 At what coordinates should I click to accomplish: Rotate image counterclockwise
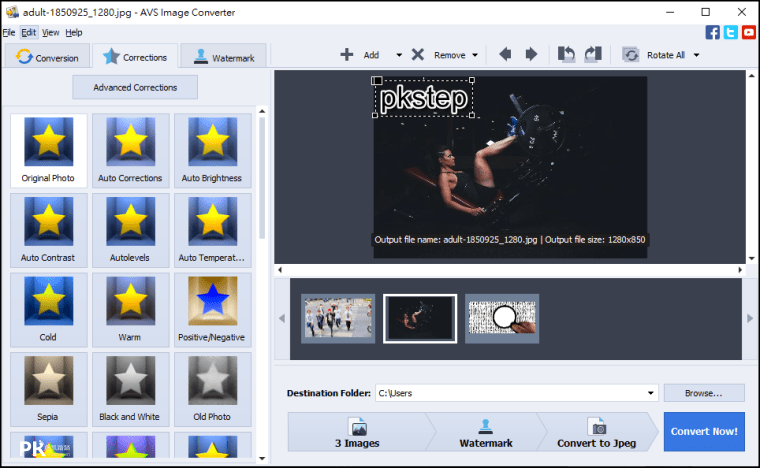(x=566, y=54)
